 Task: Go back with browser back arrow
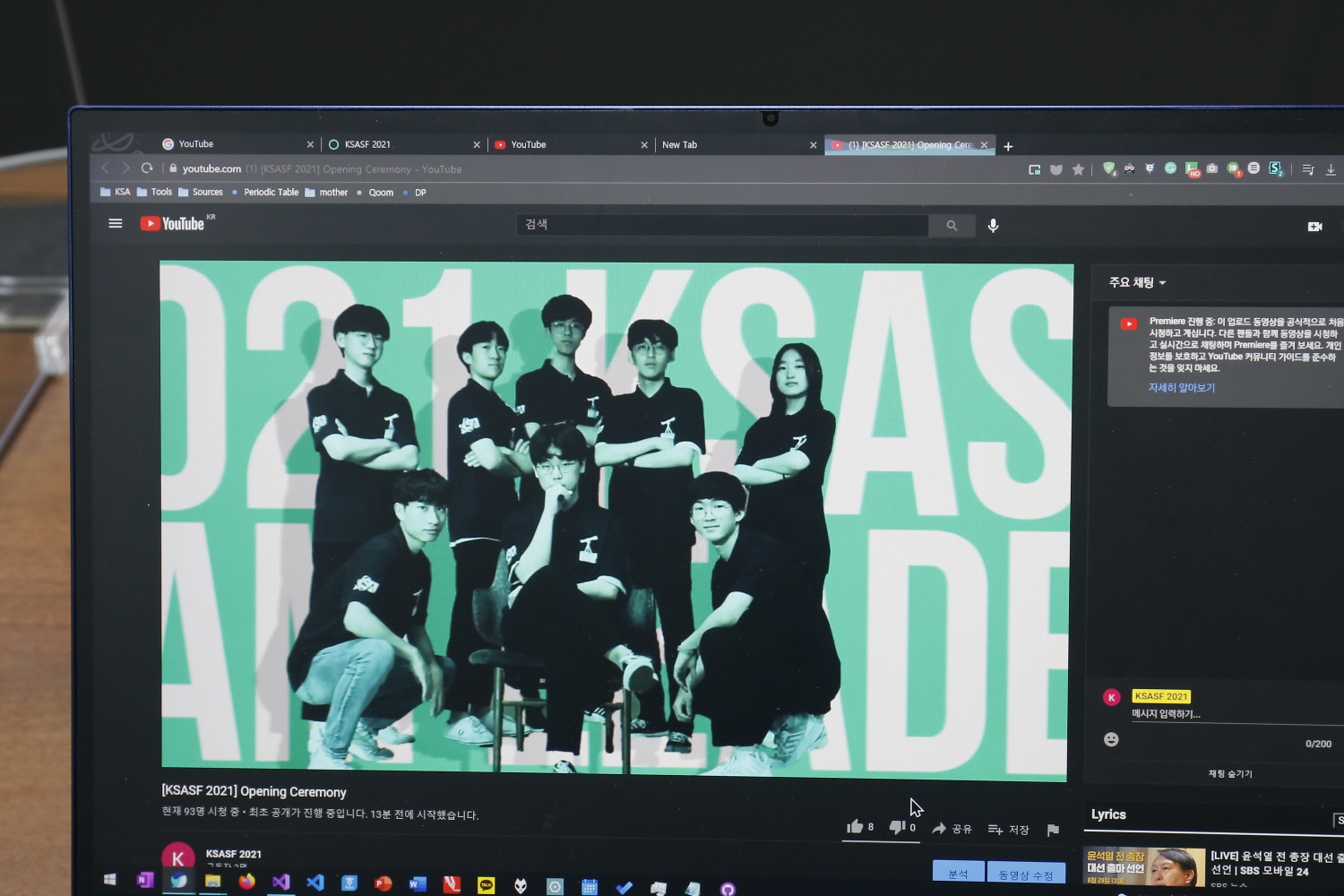[105, 168]
